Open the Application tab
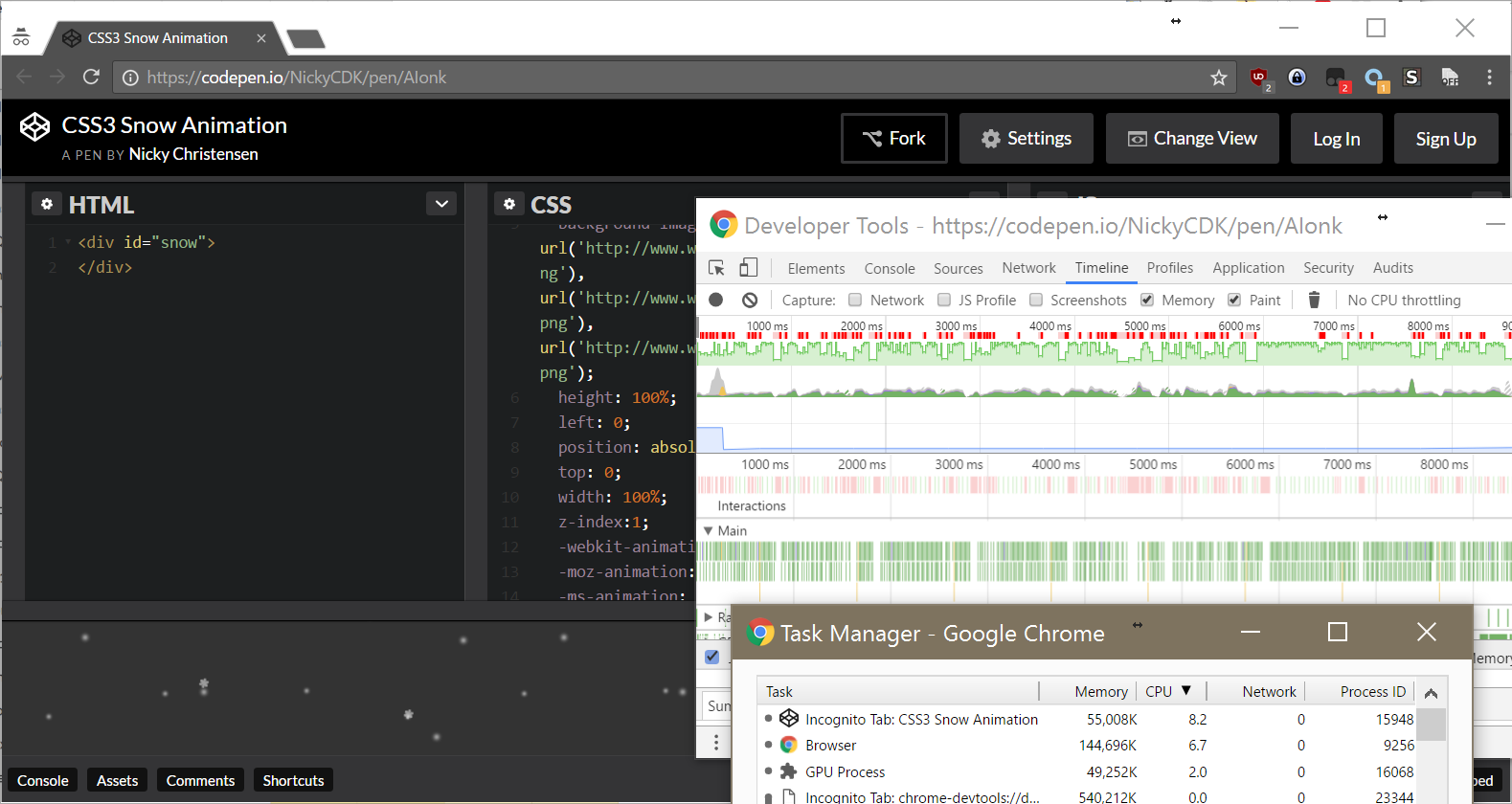Image resolution: width=1512 pixels, height=804 pixels. [1249, 268]
